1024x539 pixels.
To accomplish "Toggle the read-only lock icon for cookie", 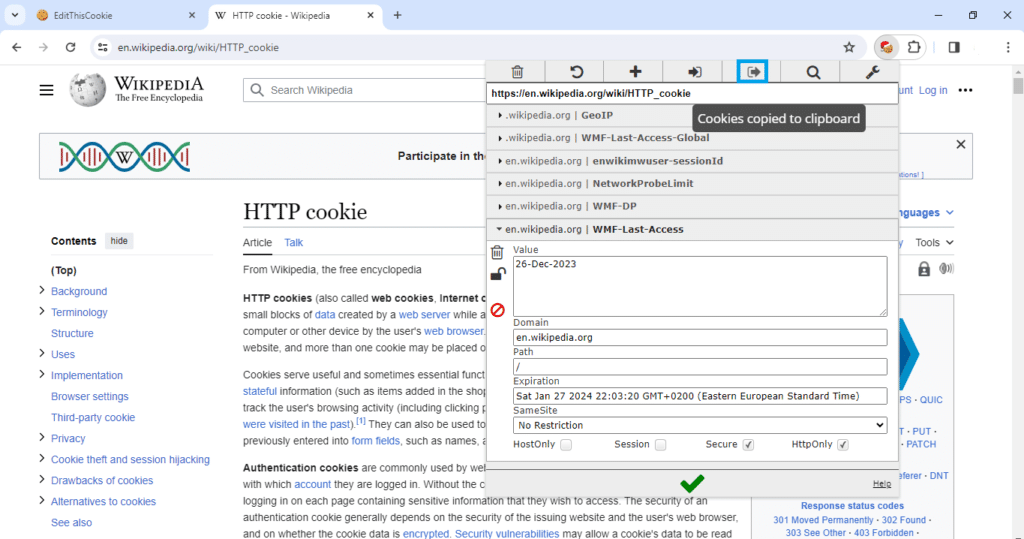I will pyautogui.click(x=498, y=274).
